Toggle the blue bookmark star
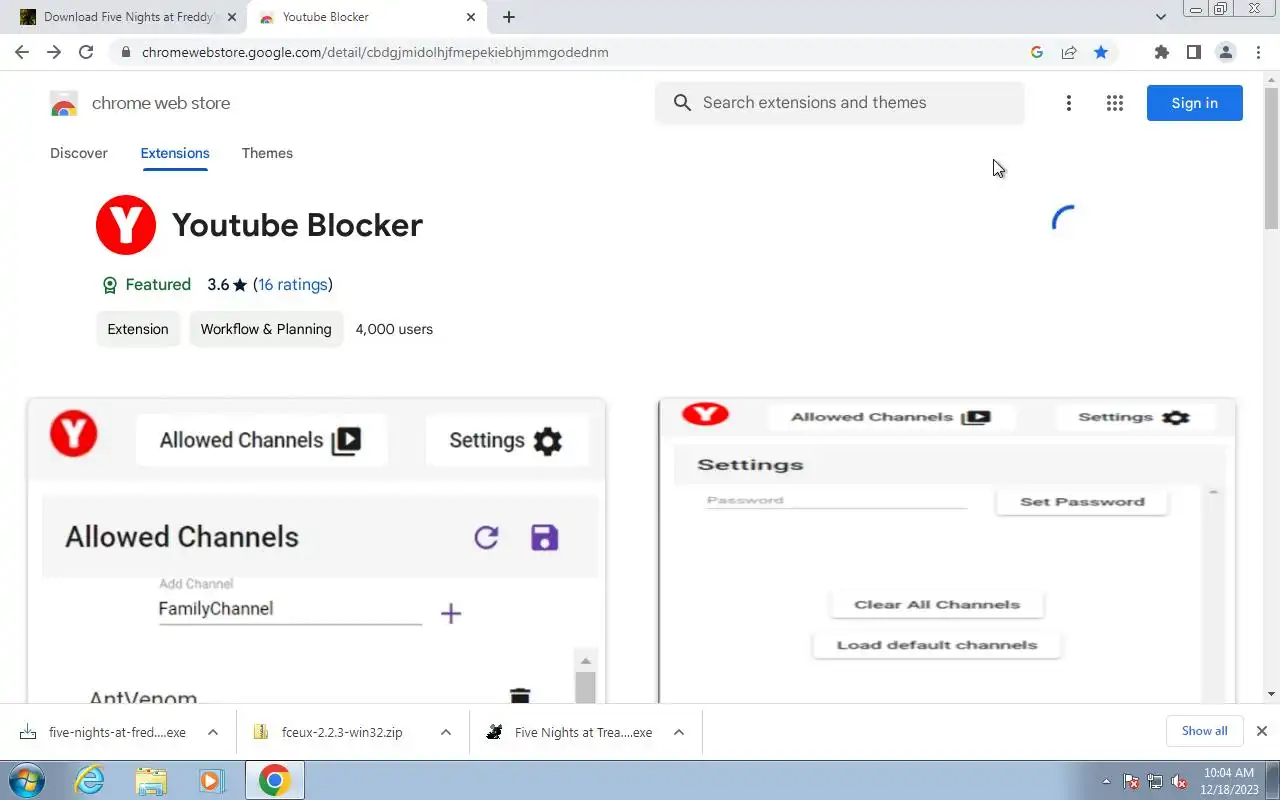 pyautogui.click(x=1101, y=52)
